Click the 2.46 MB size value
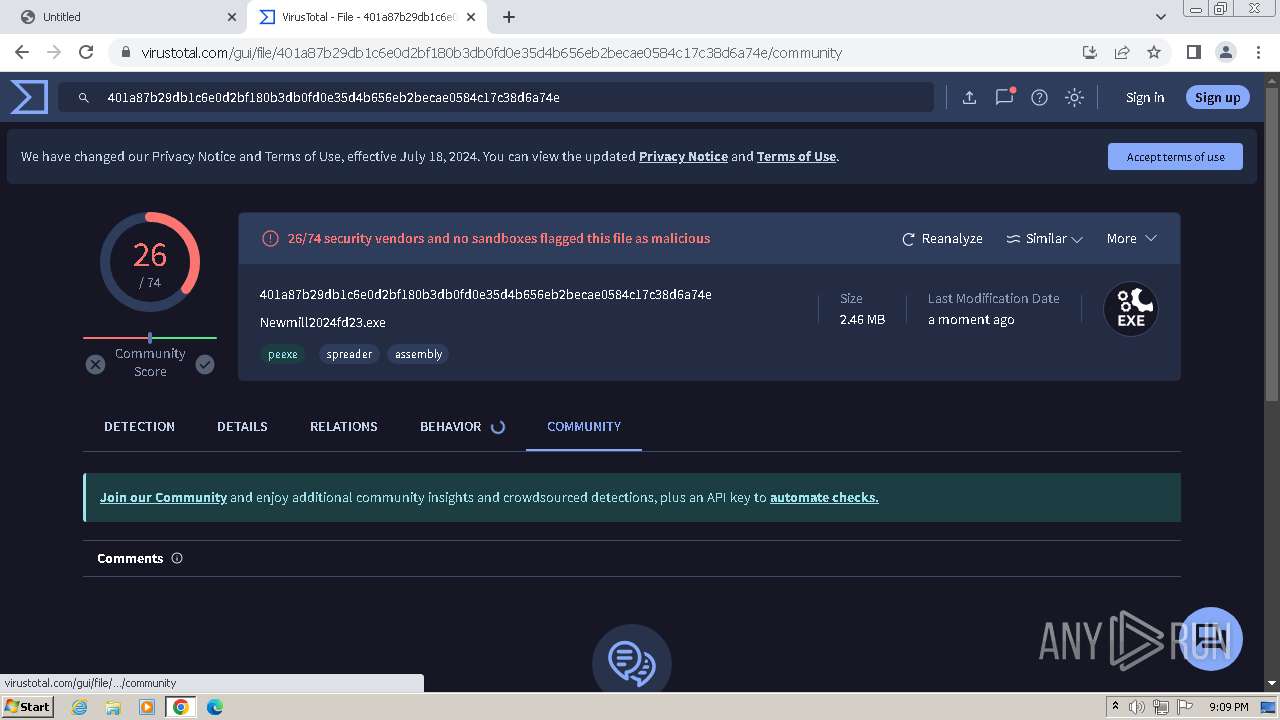 click(862, 320)
